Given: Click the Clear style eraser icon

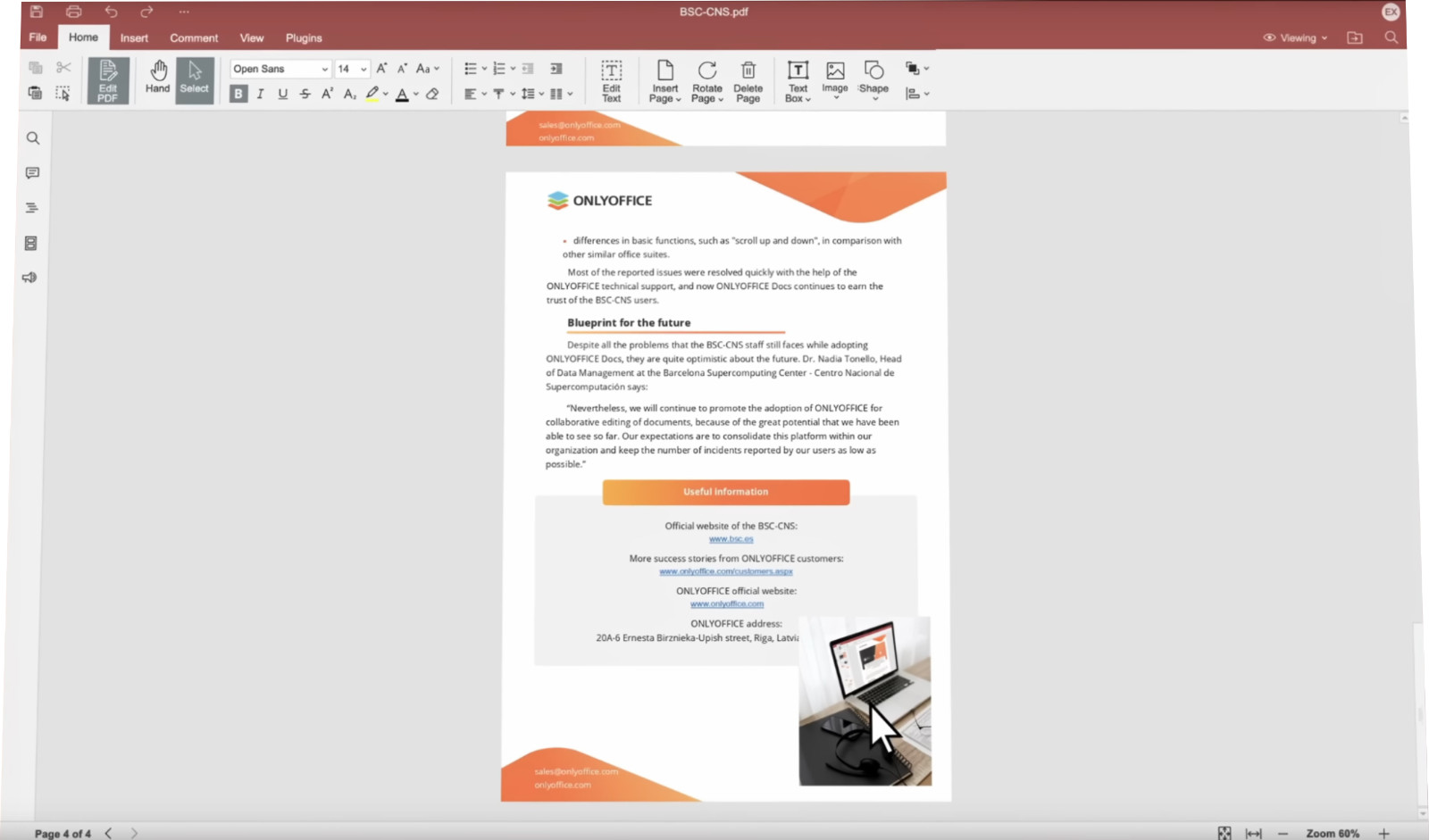Looking at the screenshot, I should click(x=433, y=94).
